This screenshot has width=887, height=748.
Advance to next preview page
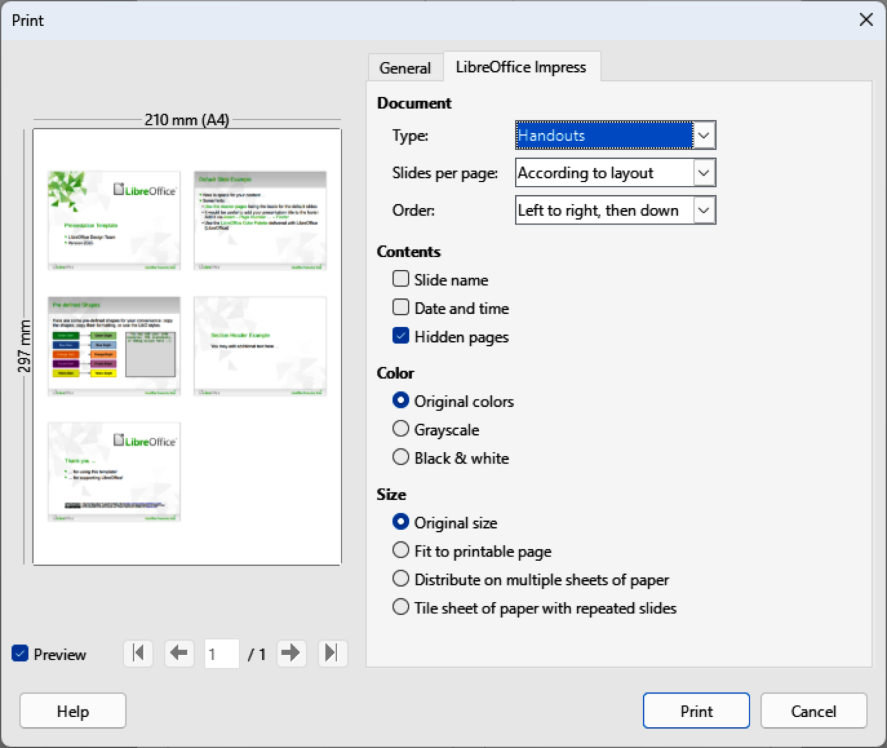[291, 654]
